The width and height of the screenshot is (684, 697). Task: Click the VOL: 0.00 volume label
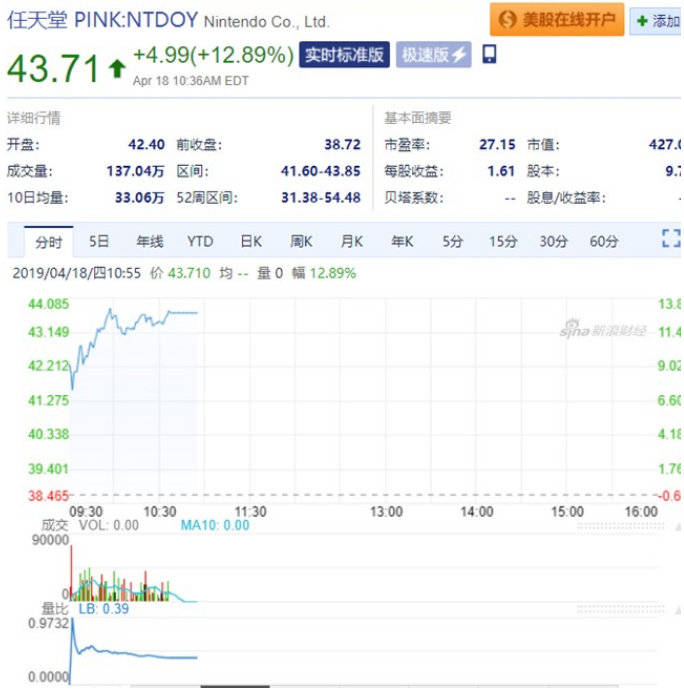[108, 525]
